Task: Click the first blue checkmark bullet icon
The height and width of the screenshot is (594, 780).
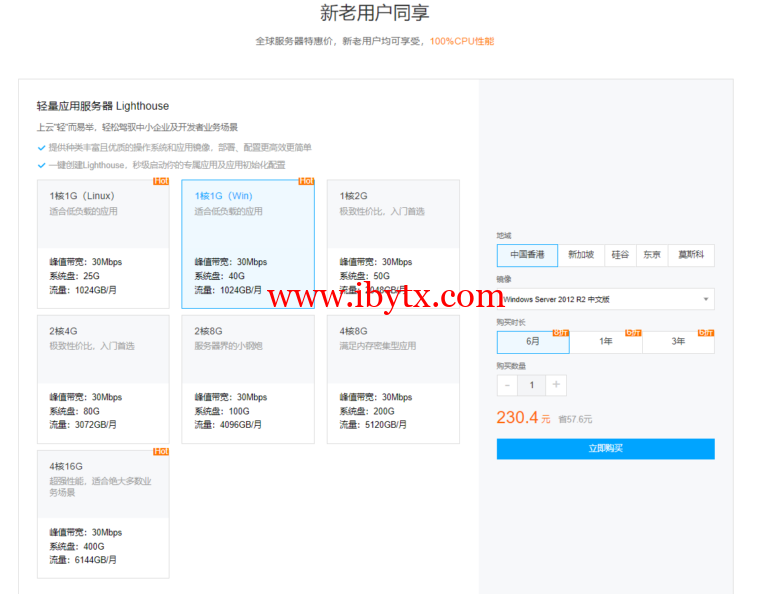Action: point(41,147)
